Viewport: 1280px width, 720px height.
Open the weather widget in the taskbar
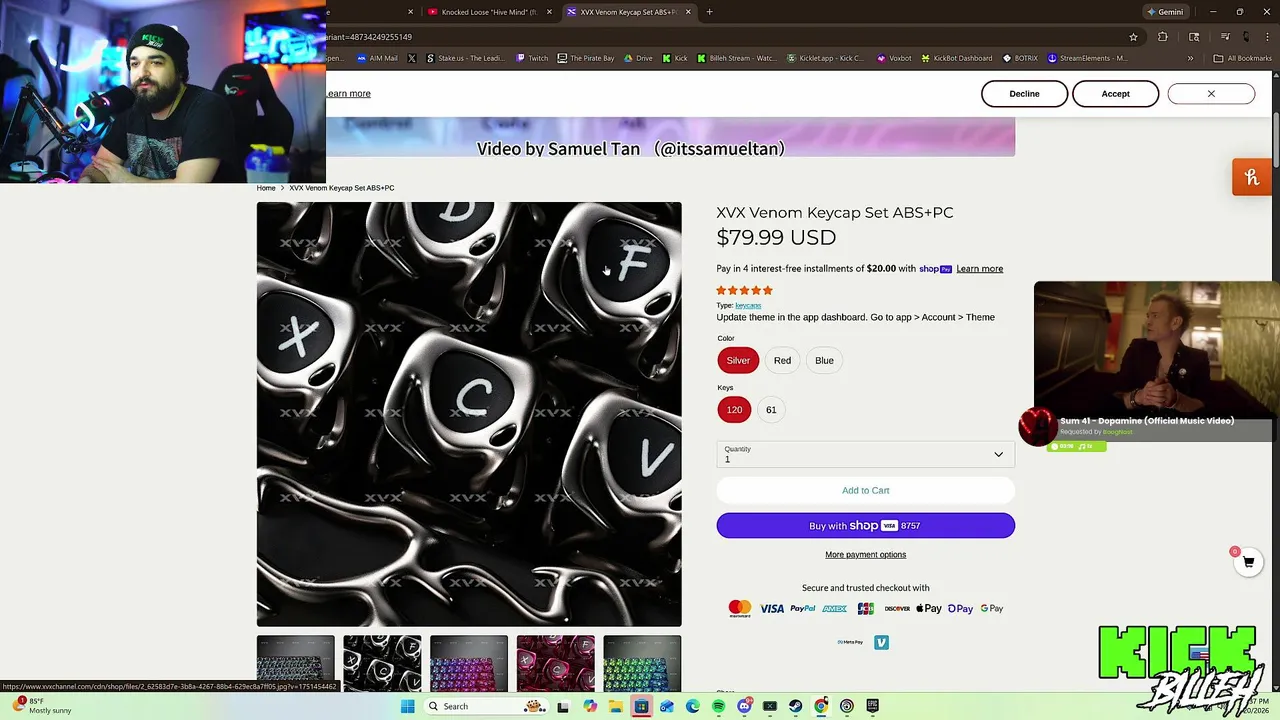(42, 706)
